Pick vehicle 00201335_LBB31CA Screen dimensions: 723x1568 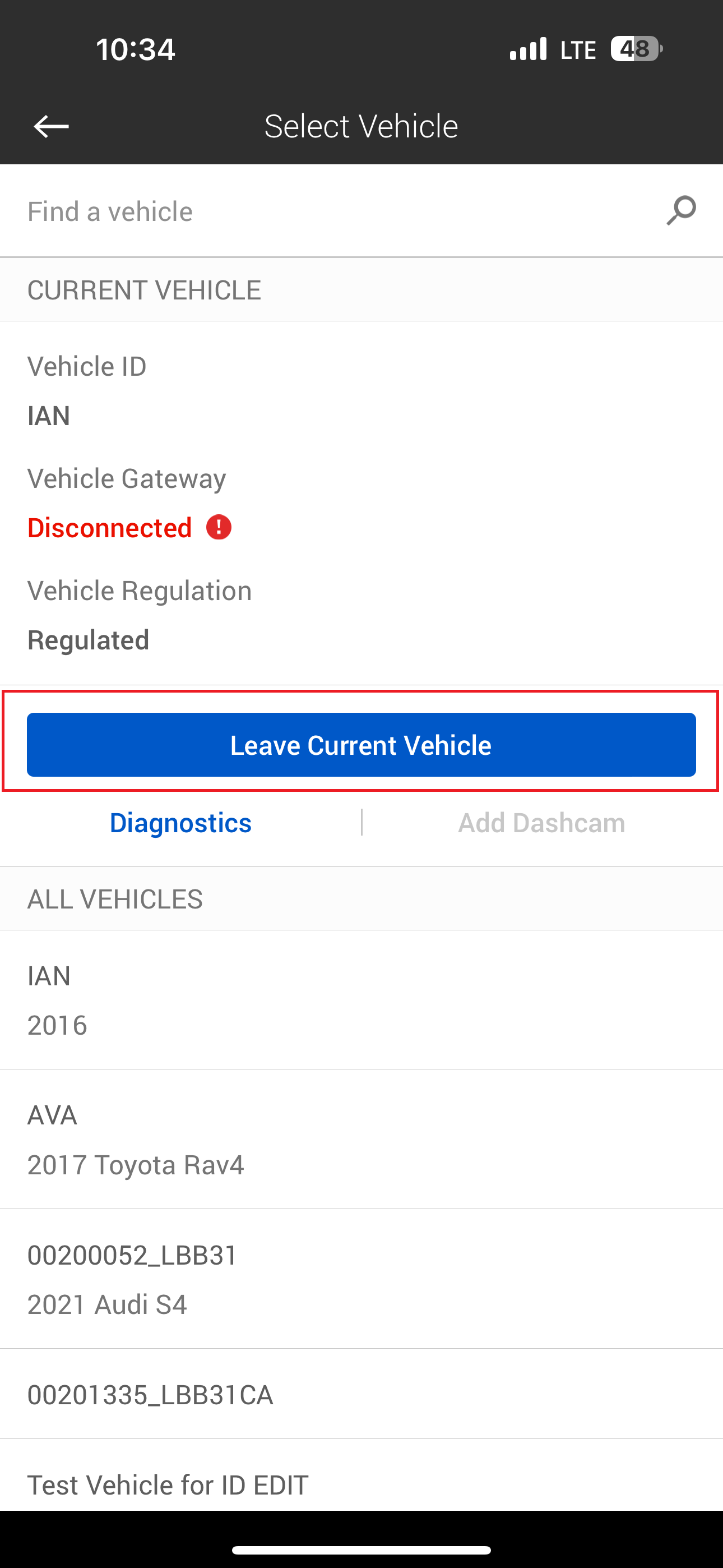click(361, 1394)
